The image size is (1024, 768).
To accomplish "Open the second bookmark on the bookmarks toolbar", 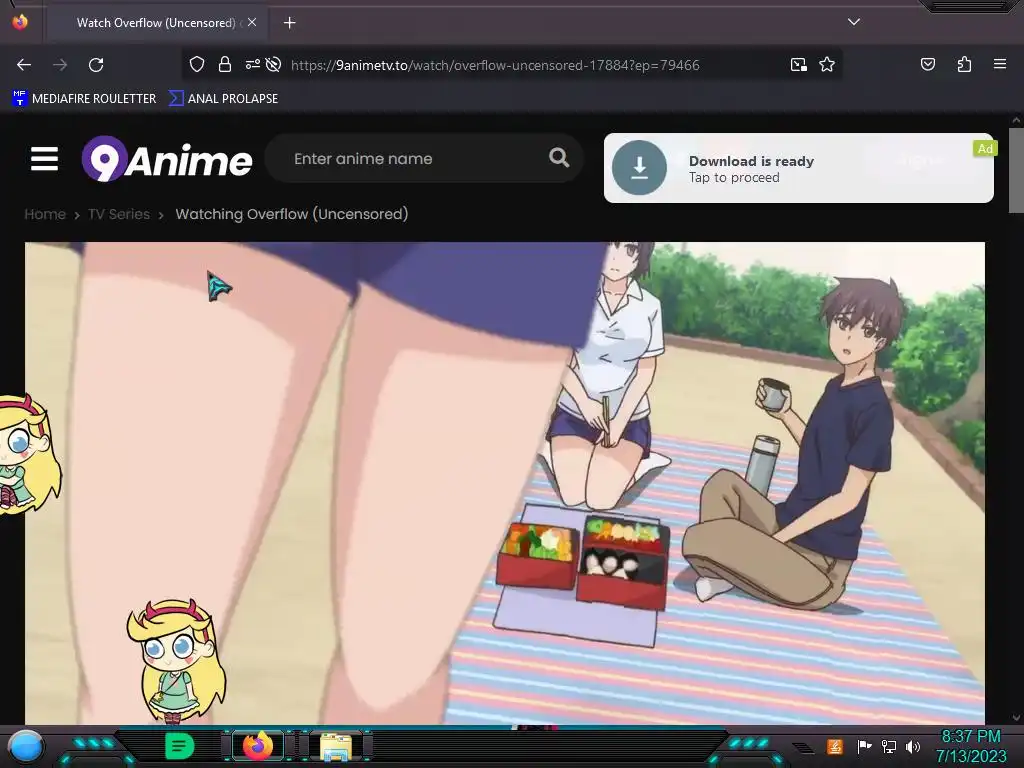I will (223, 99).
